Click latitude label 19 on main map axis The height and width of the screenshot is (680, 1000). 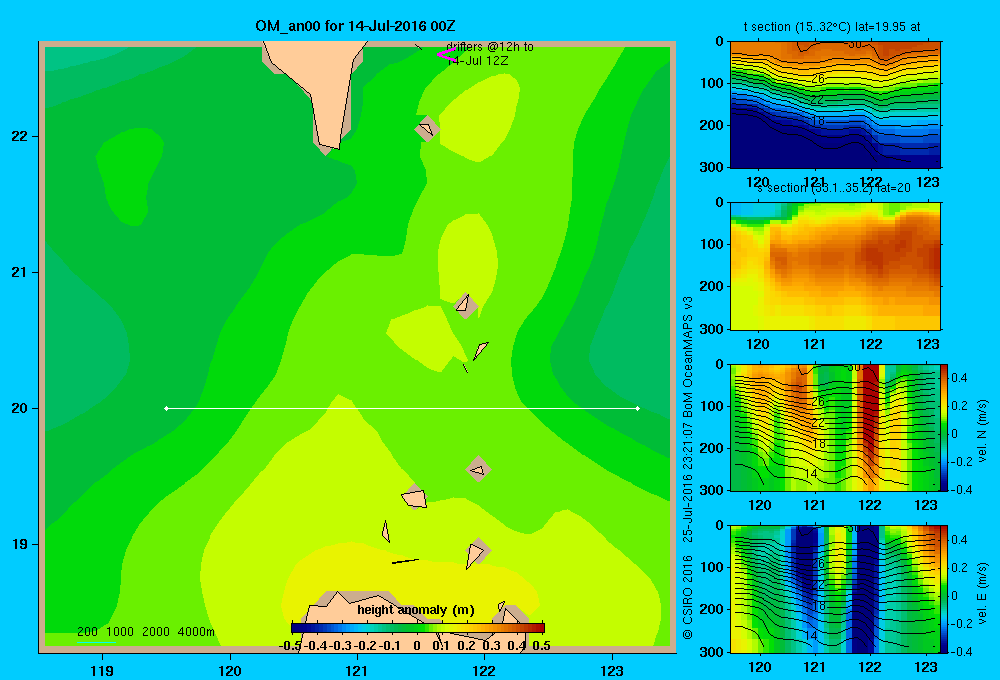point(20,544)
